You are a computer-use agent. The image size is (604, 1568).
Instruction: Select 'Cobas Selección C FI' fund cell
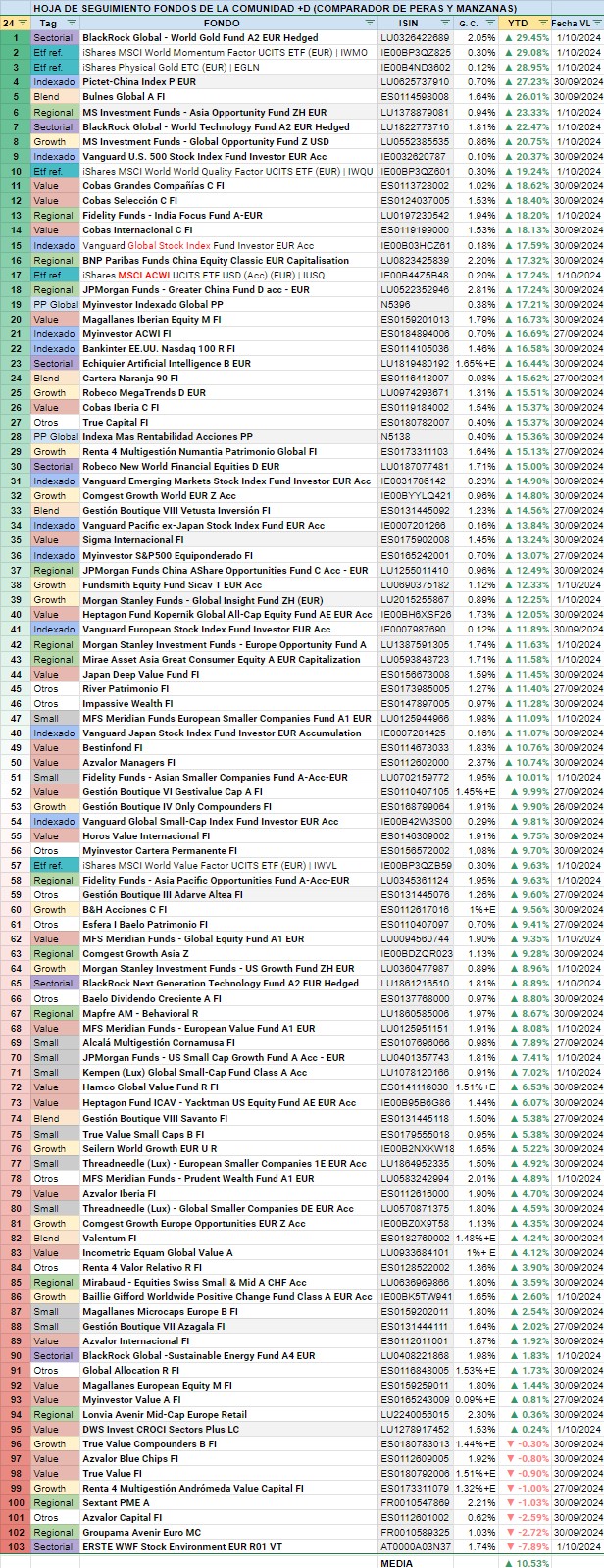click(x=227, y=200)
